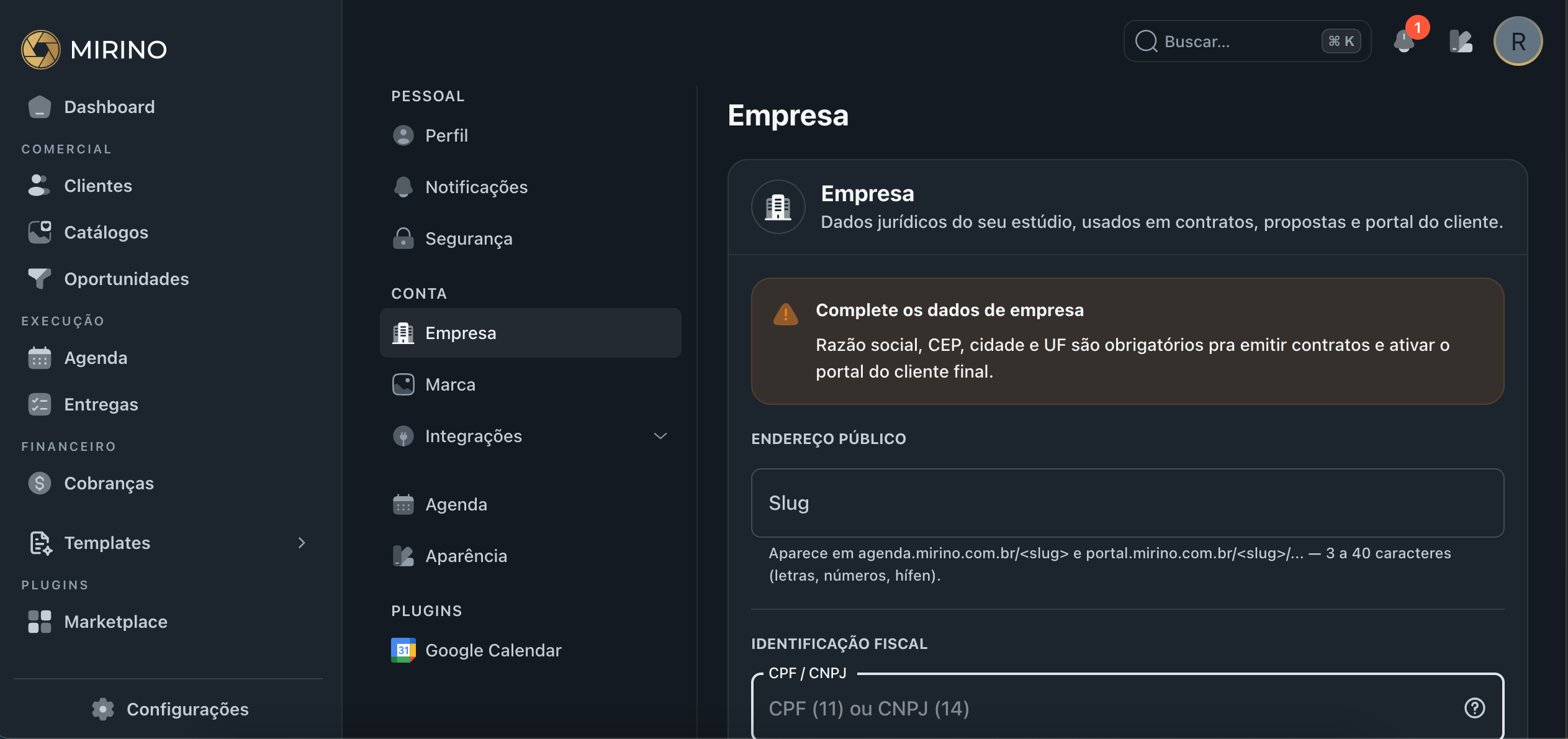The width and height of the screenshot is (1568, 739).
Task: Click the appearance theme icon in top bar
Action: (1461, 42)
